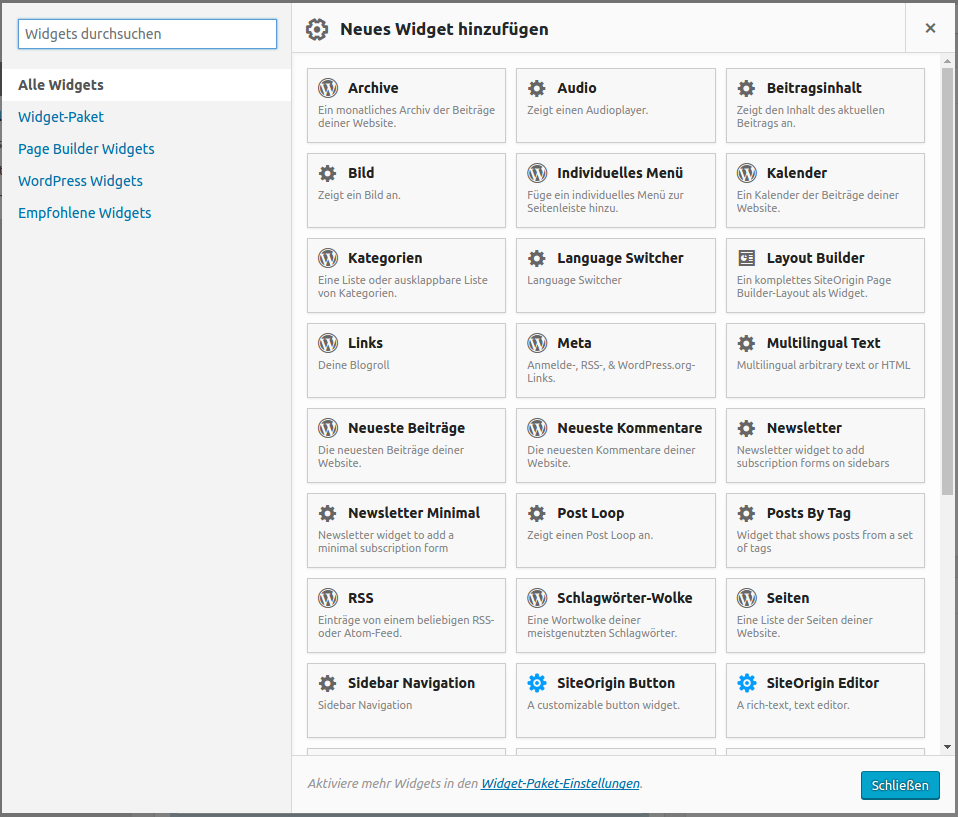The height and width of the screenshot is (817, 958).
Task: Select the Newsletter Minimal title
Action: coord(414,513)
